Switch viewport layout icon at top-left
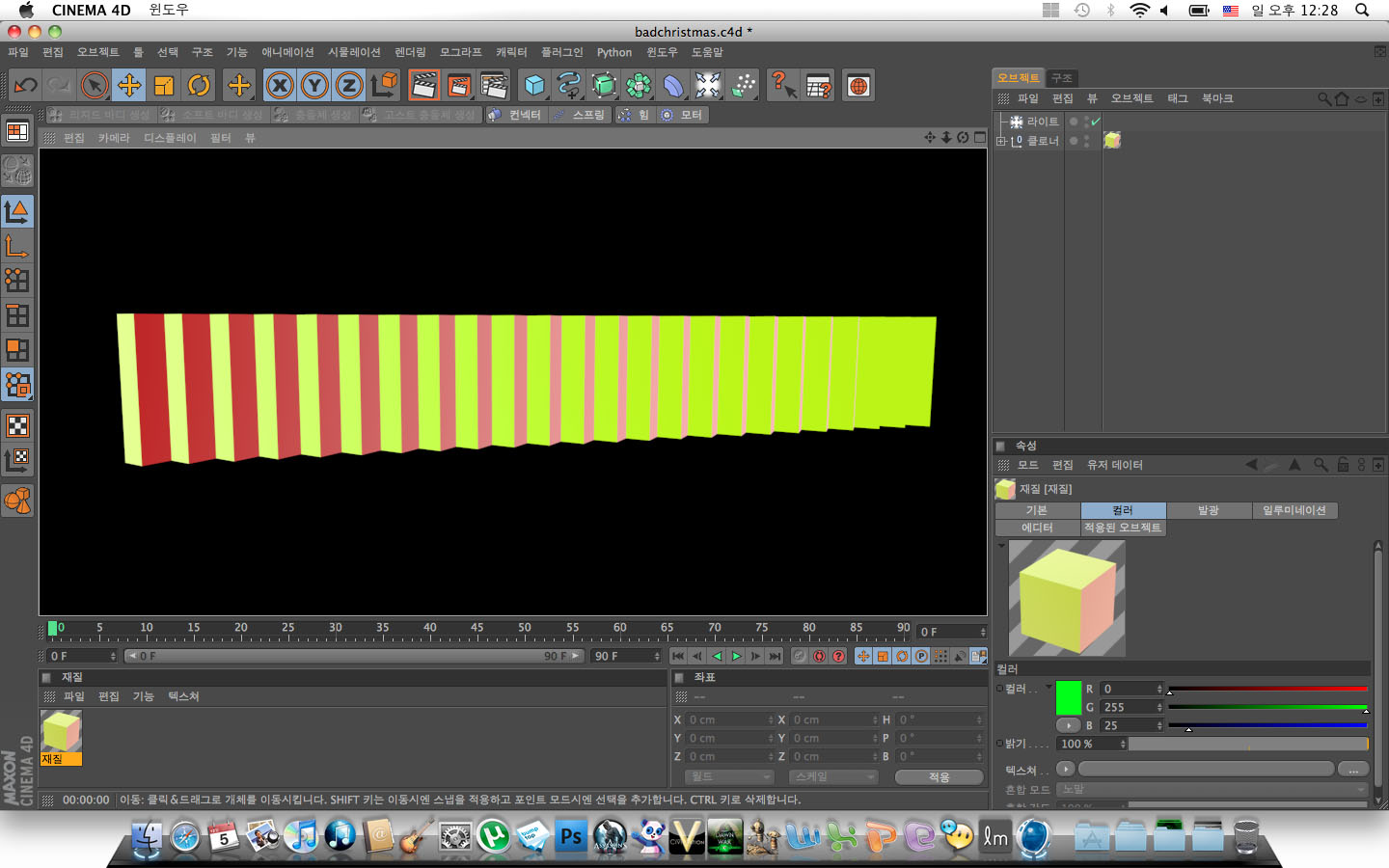The width and height of the screenshot is (1389, 868). [x=17, y=131]
